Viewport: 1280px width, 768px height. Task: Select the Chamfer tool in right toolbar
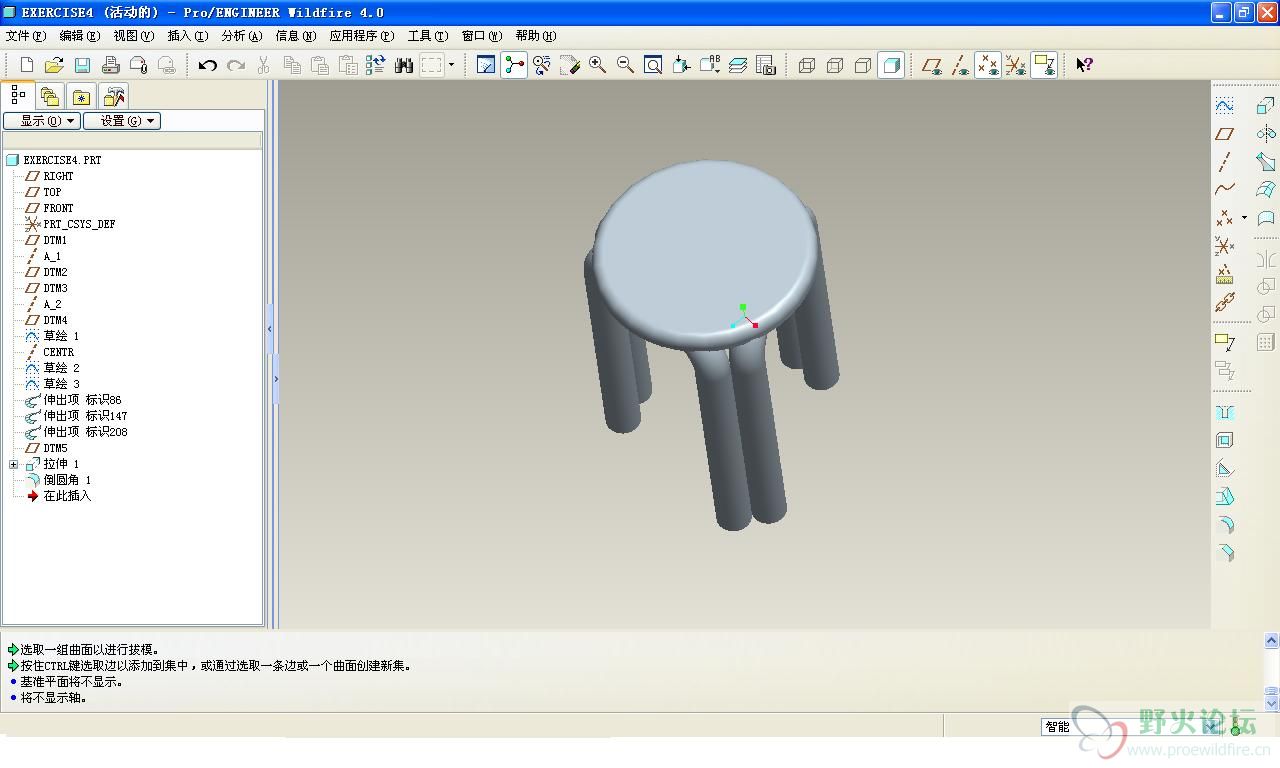point(1224,553)
